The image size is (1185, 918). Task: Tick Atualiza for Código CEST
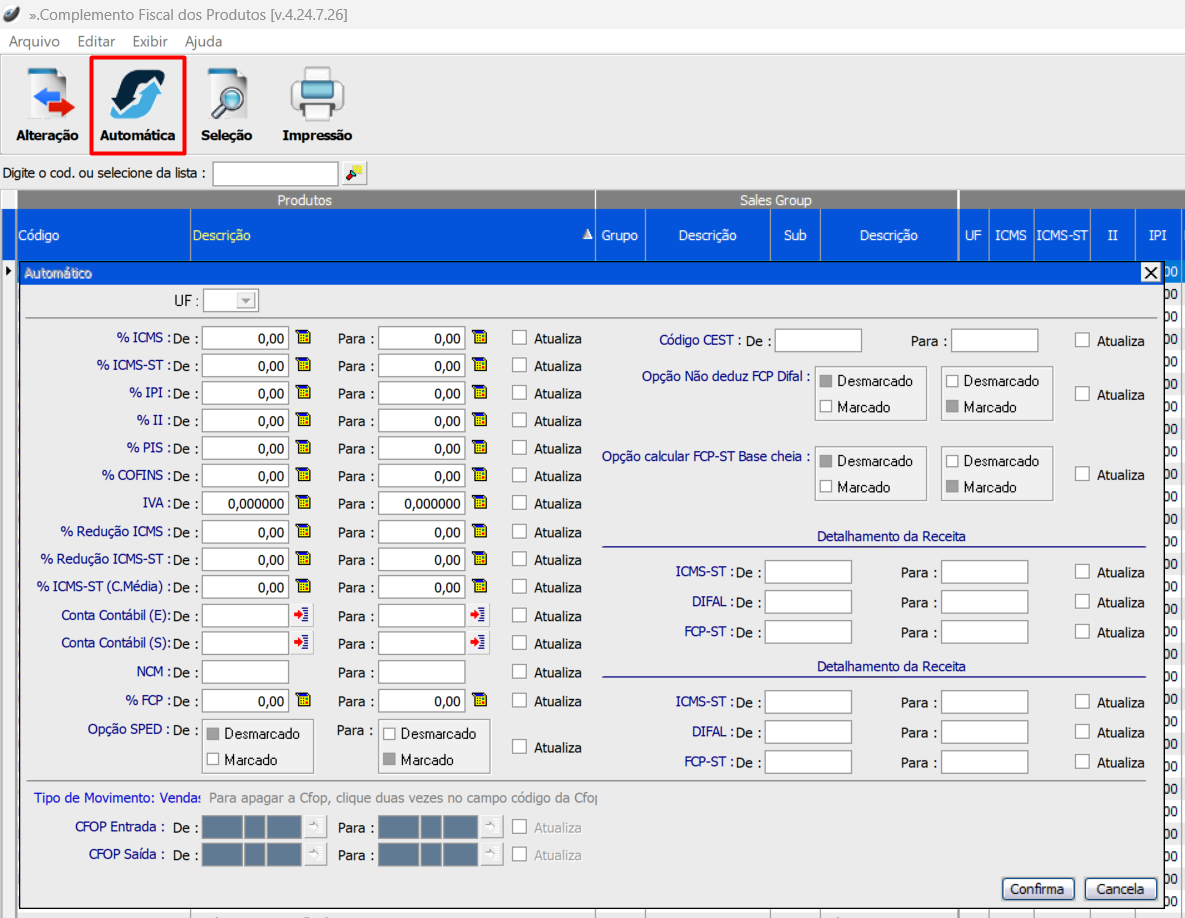pos(1082,340)
